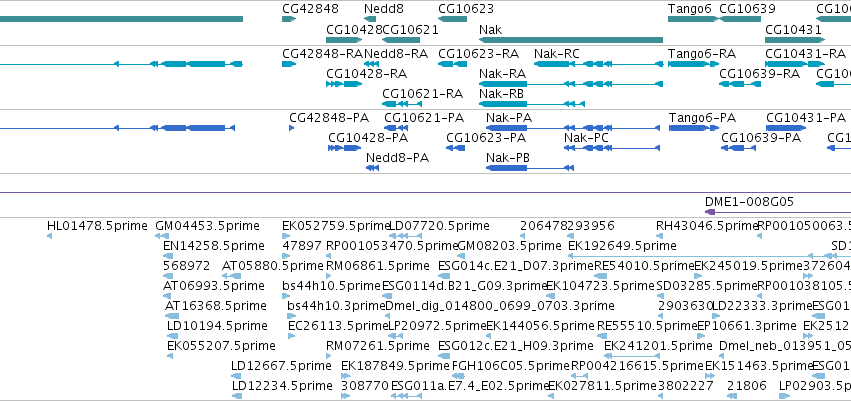Viewport: 851px width, 401px height.
Task: Select the RH43046.5prime EST
Action: point(659,236)
